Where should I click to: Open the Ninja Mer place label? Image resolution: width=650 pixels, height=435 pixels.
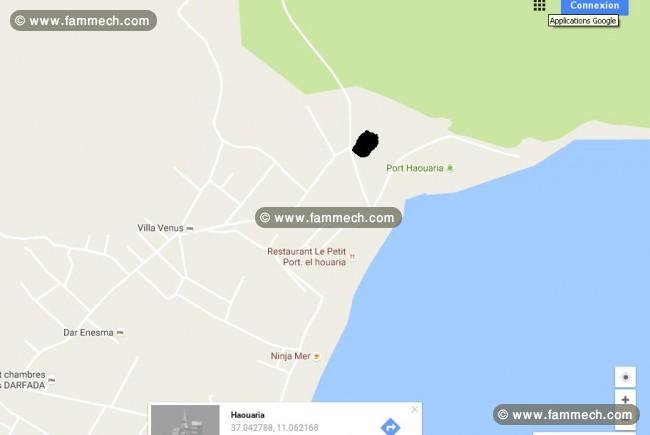pos(290,356)
